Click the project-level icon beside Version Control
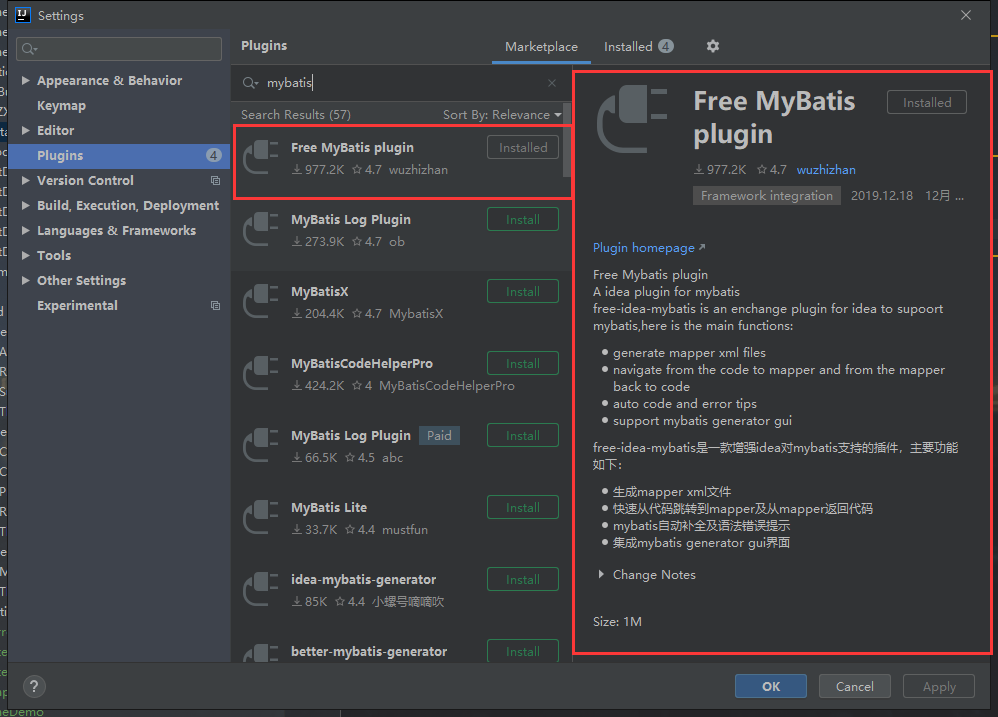The image size is (998, 717). pos(215,181)
